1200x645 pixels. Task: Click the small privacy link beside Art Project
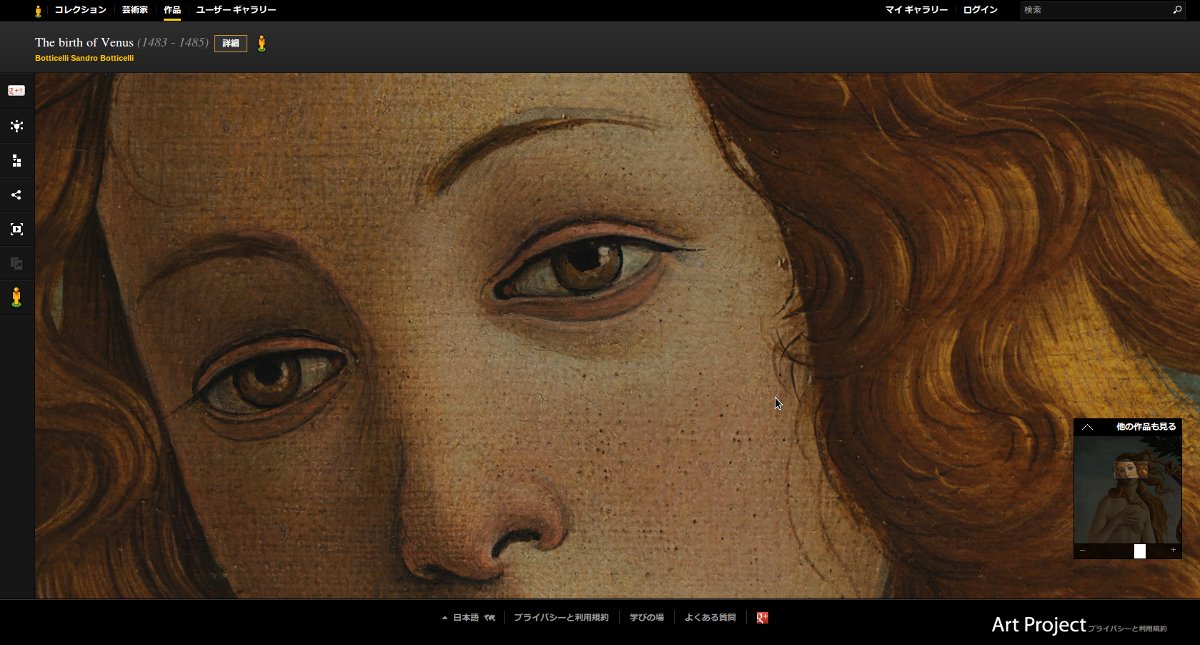tap(1127, 629)
